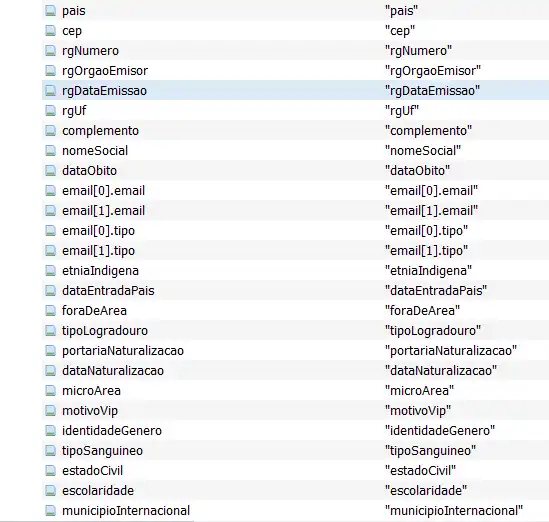The image size is (549, 522).
Task: Select the estadoCivil field name
Action: coord(92,470)
